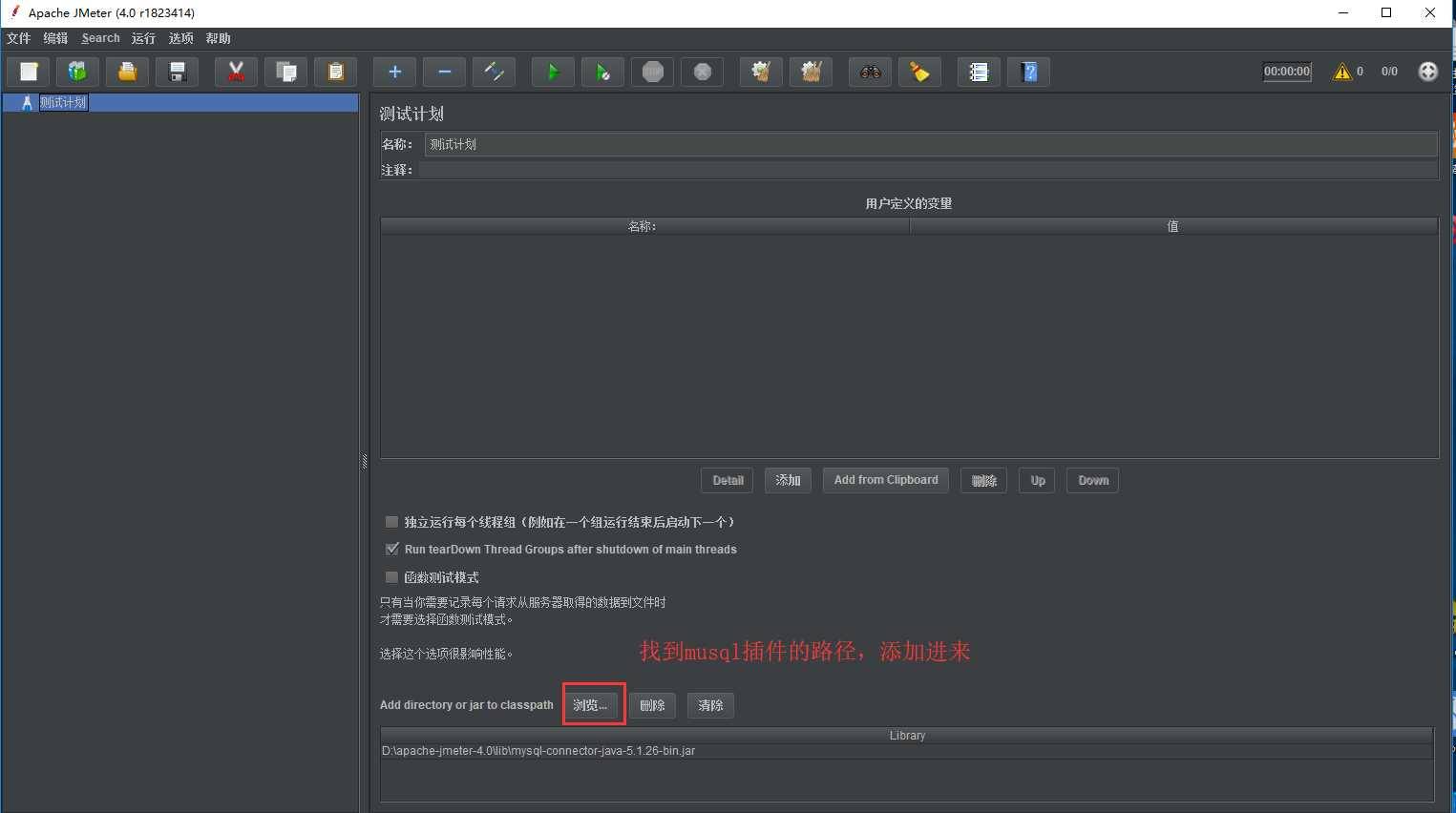1456x813 pixels.
Task: Click the 清除 classpath button
Action: click(x=710, y=705)
